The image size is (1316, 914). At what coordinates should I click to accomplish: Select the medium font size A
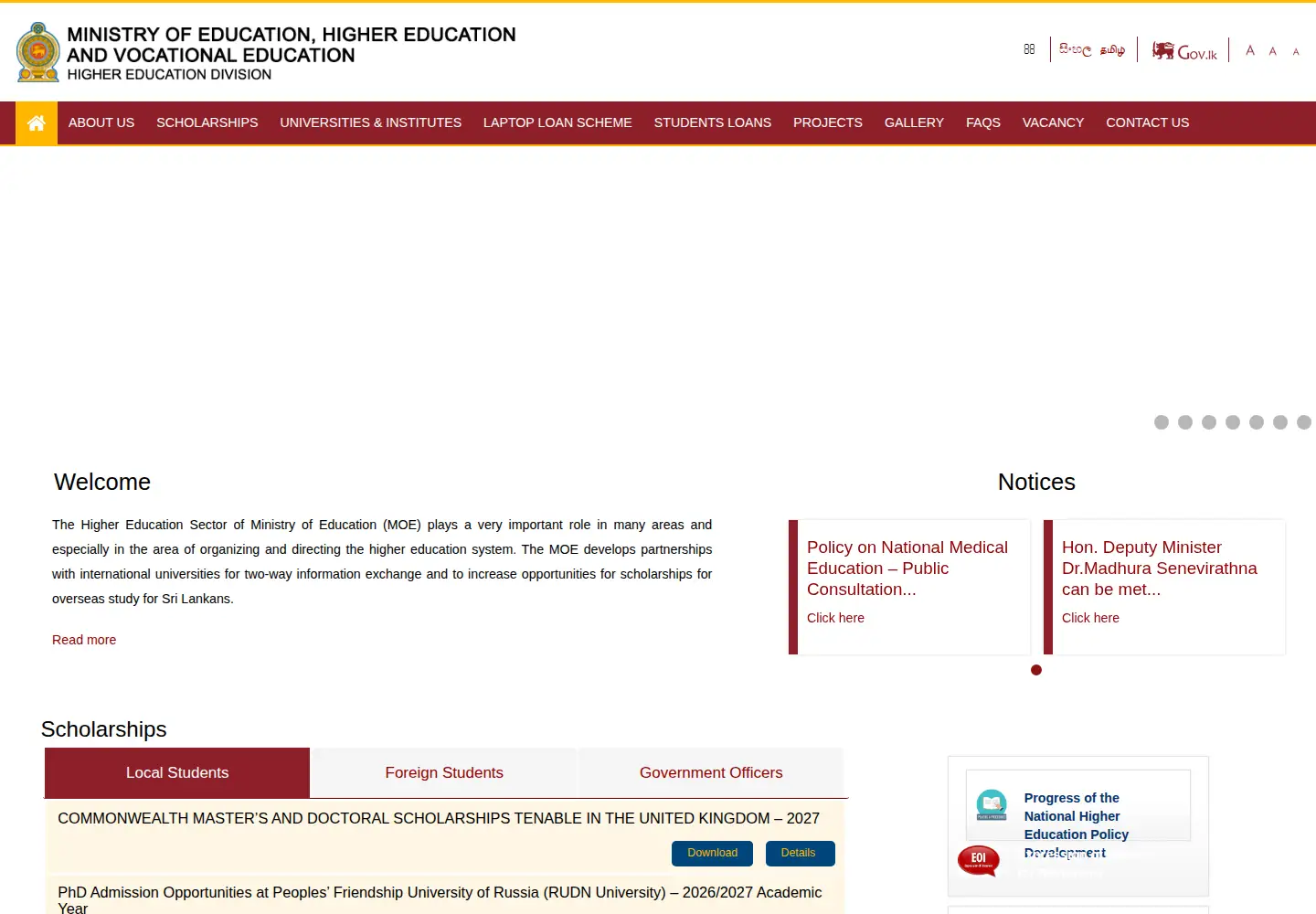pyautogui.click(x=1273, y=51)
